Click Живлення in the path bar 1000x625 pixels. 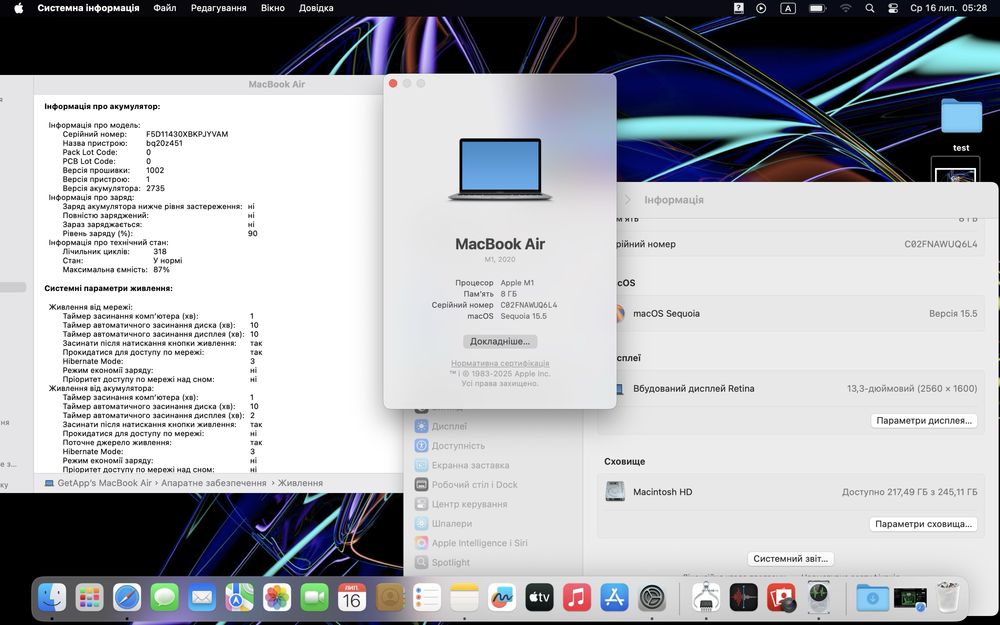pos(300,483)
